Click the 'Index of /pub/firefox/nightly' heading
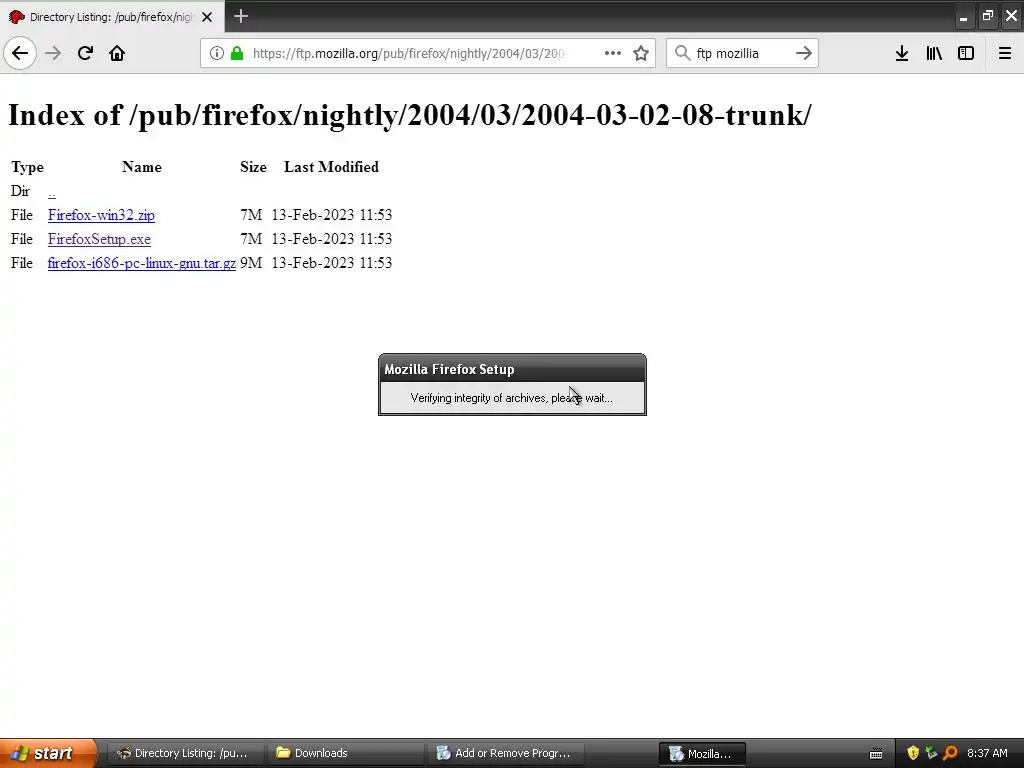This screenshot has width=1024, height=768. coord(409,115)
